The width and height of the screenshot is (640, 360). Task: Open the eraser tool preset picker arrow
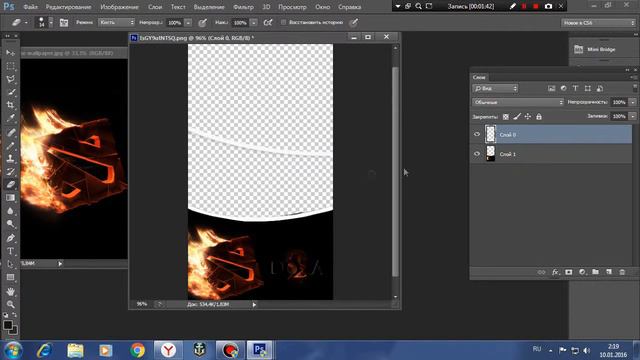pyautogui.click(x=26, y=23)
